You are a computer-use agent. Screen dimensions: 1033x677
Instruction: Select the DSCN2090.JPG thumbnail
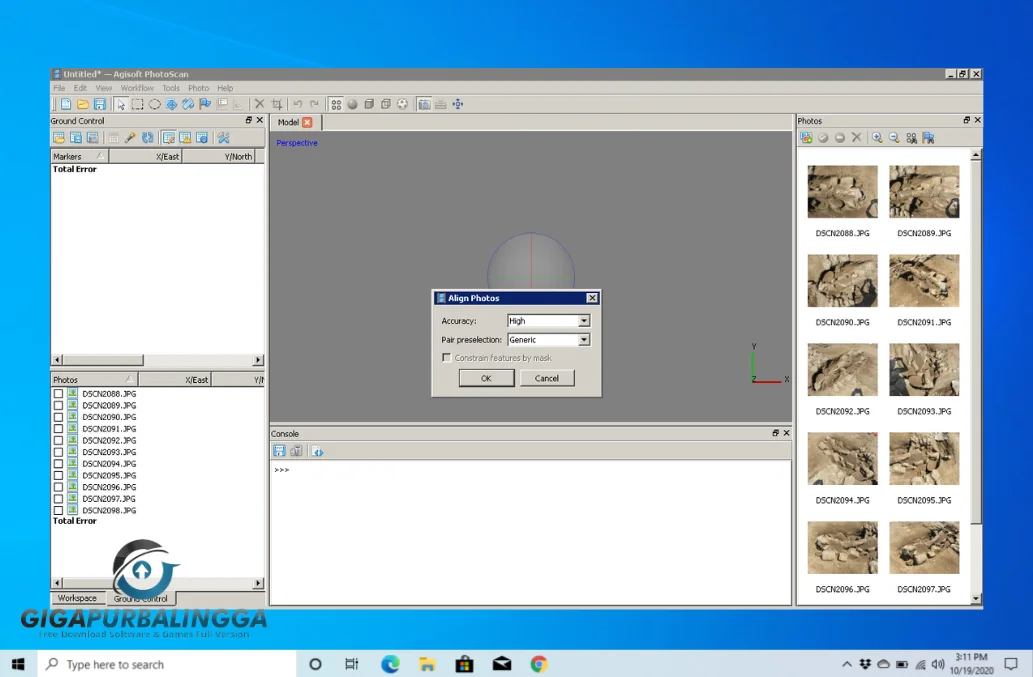(842, 281)
